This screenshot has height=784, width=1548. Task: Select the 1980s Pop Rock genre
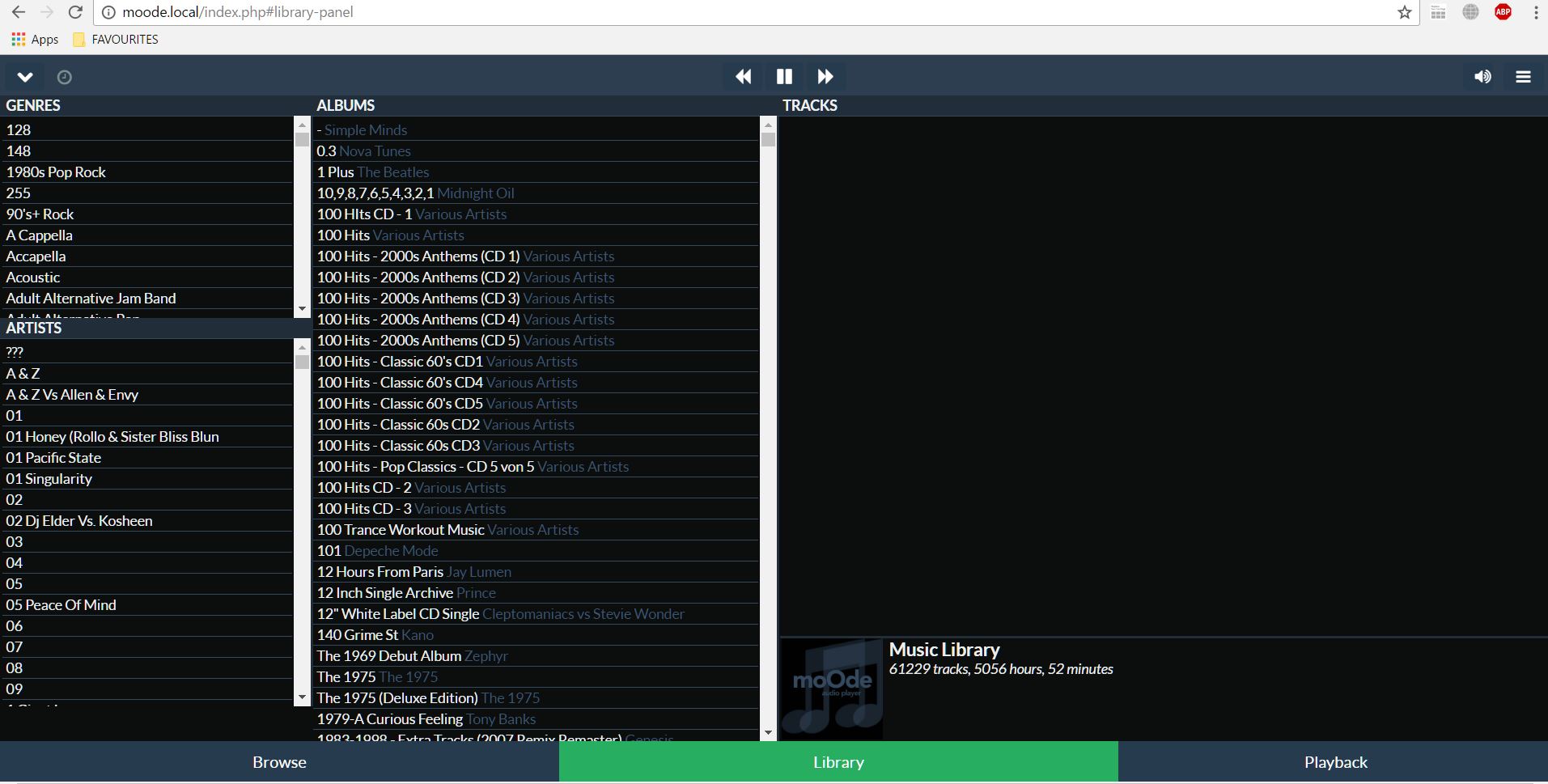point(147,172)
